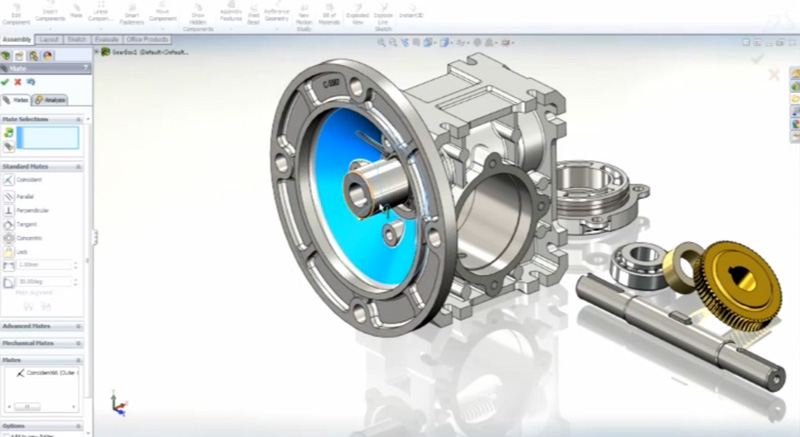
Task: Select the Analysis tab in PropertyManager
Action: 50,100
